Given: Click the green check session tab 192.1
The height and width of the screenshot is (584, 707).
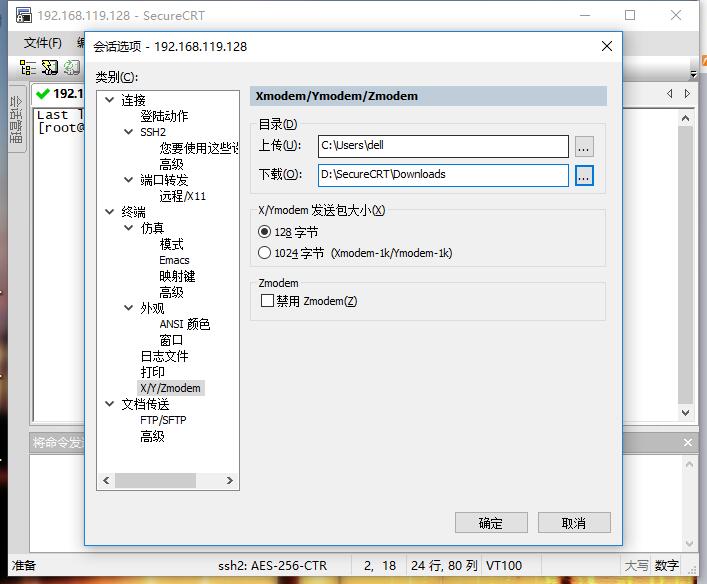Looking at the screenshot, I should [60, 94].
